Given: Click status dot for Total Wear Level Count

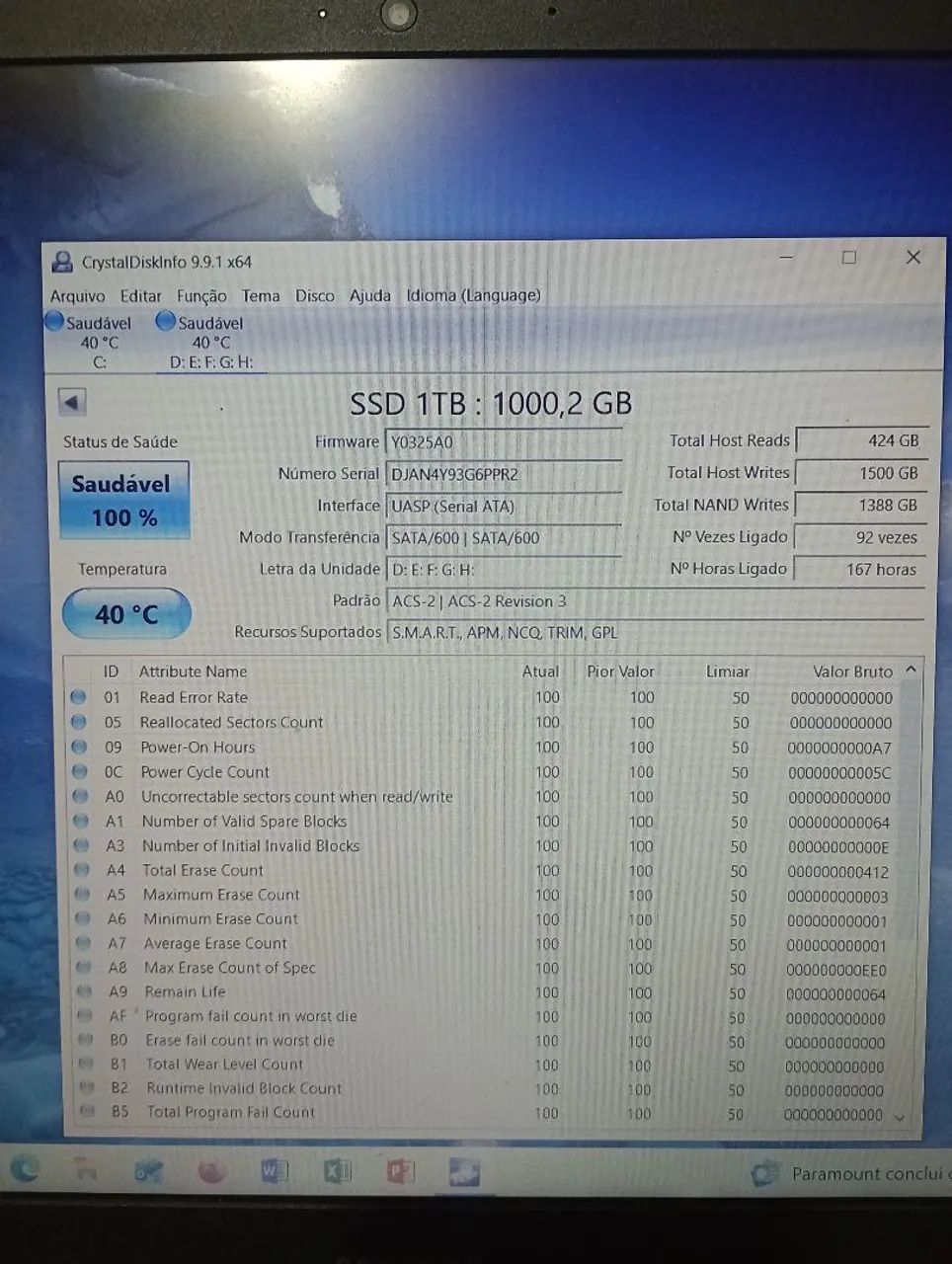Looking at the screenshot, I should (87, 1064).
